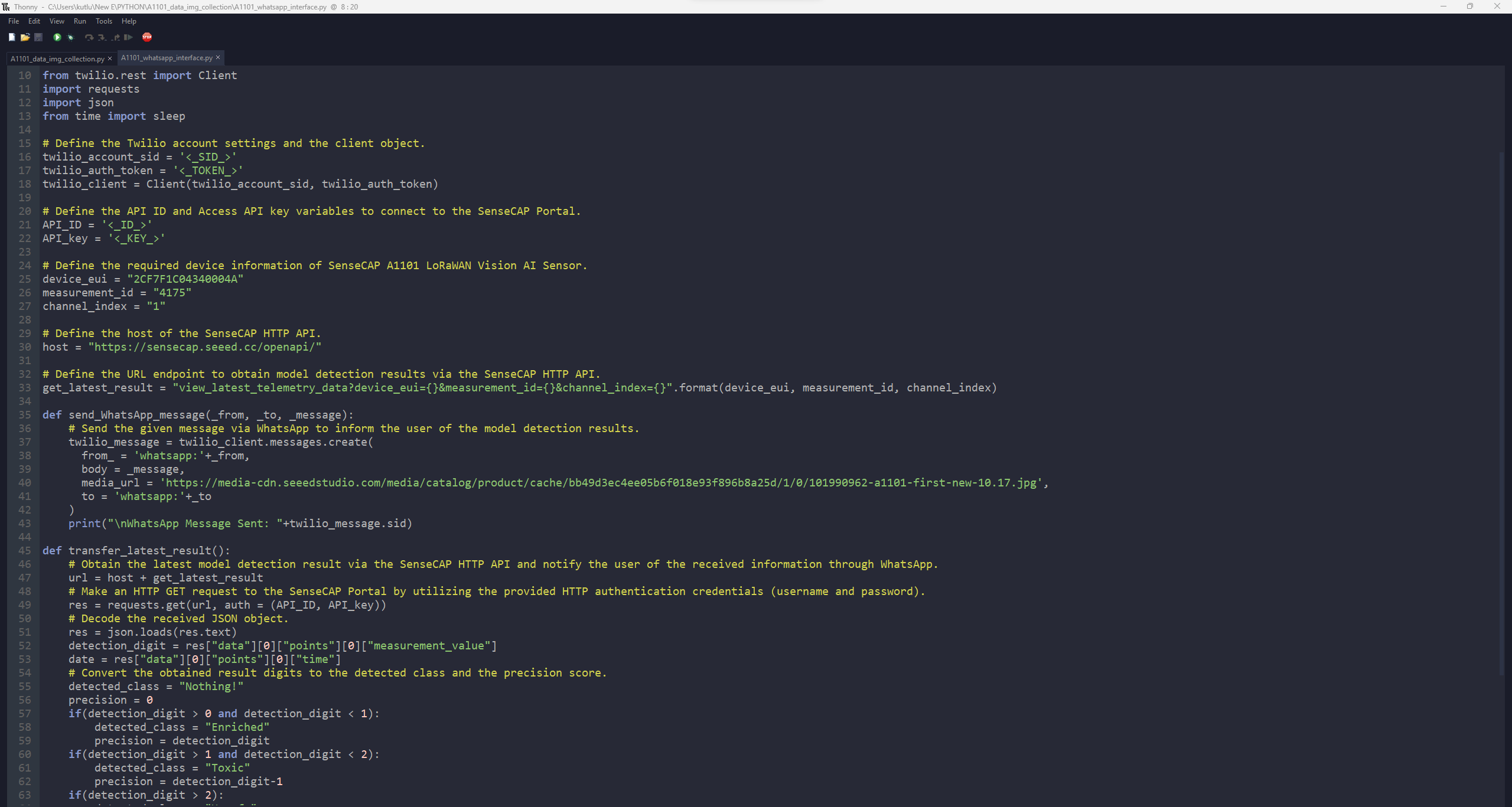The width and height of the screenshot is (1512, 807).
Task: Stop the running program
Action: click(148, 37)
